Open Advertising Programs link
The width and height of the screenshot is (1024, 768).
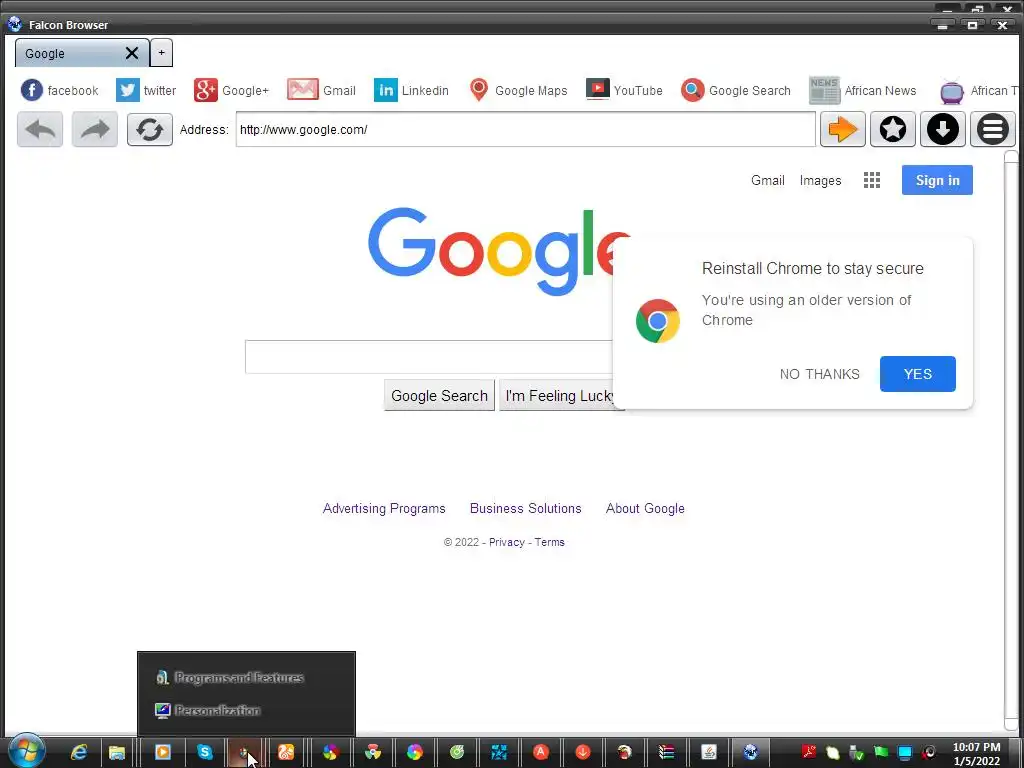click(x=384, y=508)
